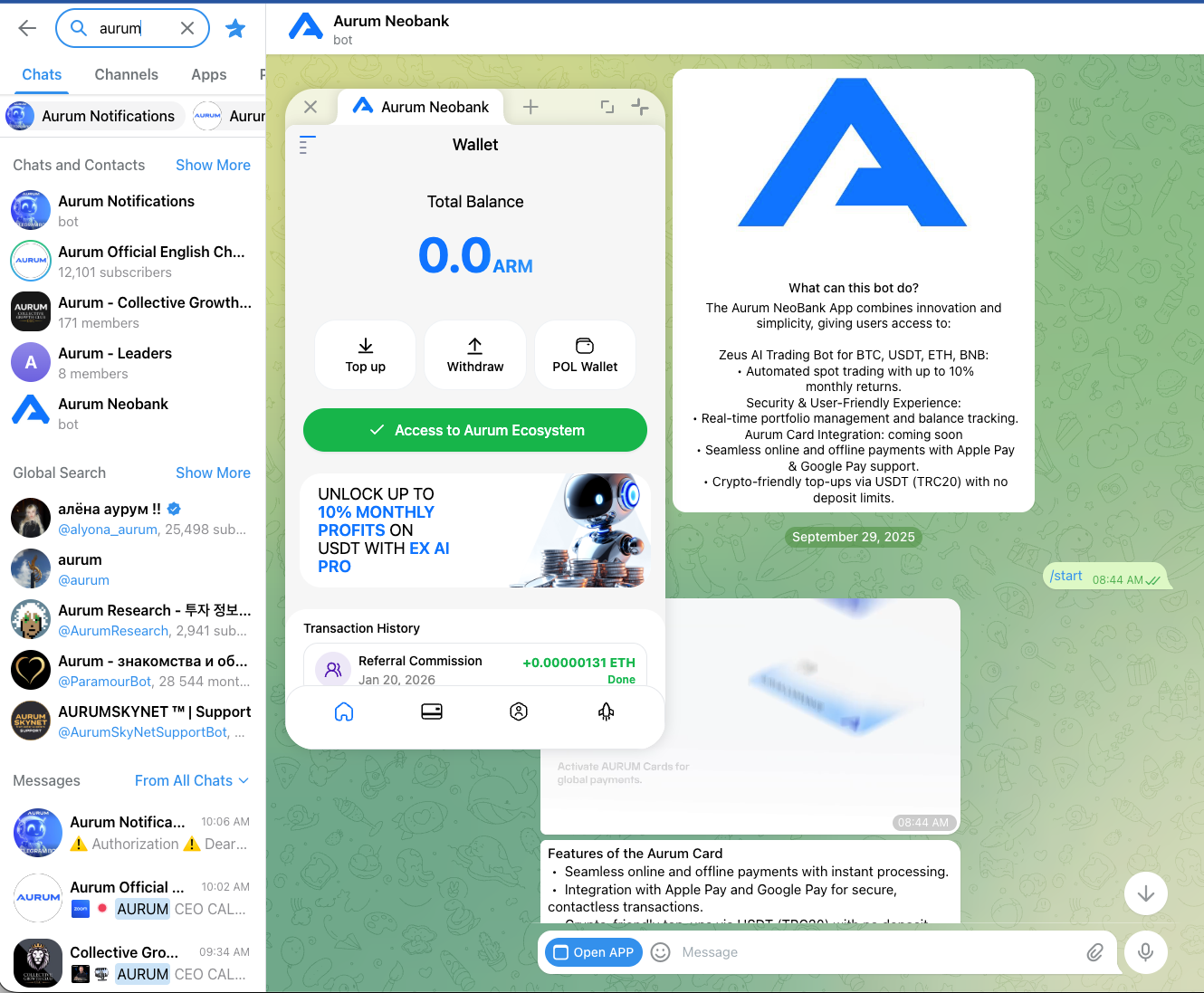Image resolution: width=1204 pixels, height=993 pixels.
Task: Open Aurum Notifica... message at 10:06 AM
Action: (132, 832)
